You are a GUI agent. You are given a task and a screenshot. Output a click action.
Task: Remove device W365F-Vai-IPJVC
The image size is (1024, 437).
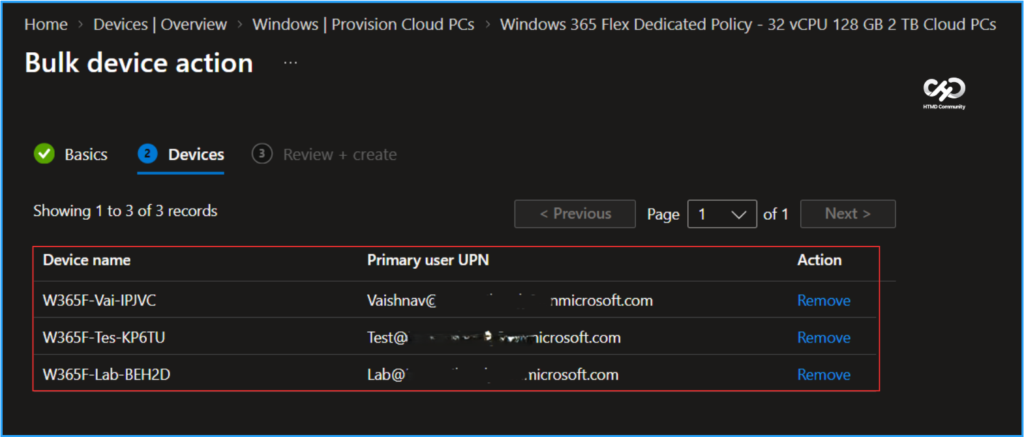click(x=824, y=300)
